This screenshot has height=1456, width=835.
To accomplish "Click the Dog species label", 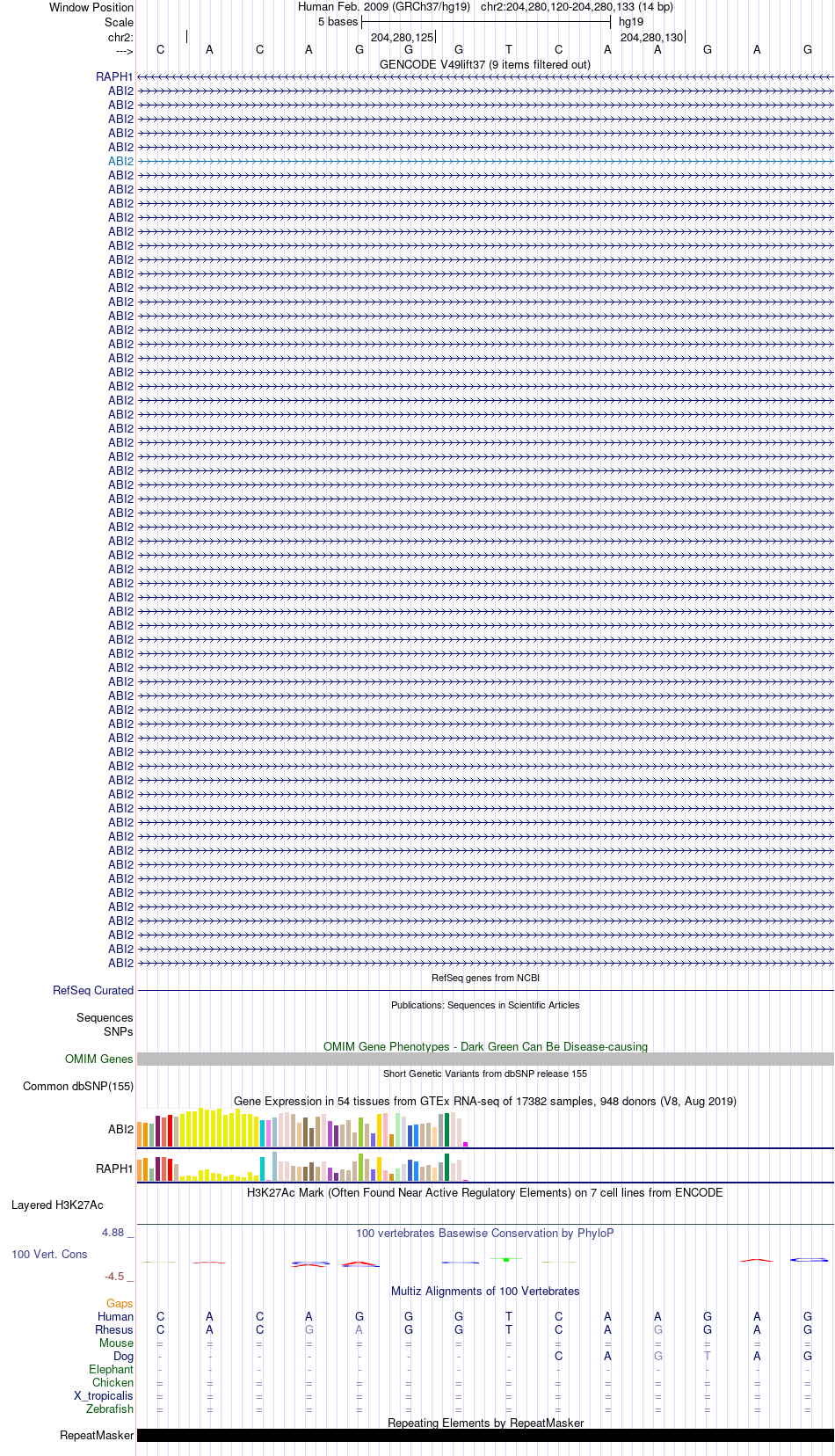I will click(x=123, y=1356).
